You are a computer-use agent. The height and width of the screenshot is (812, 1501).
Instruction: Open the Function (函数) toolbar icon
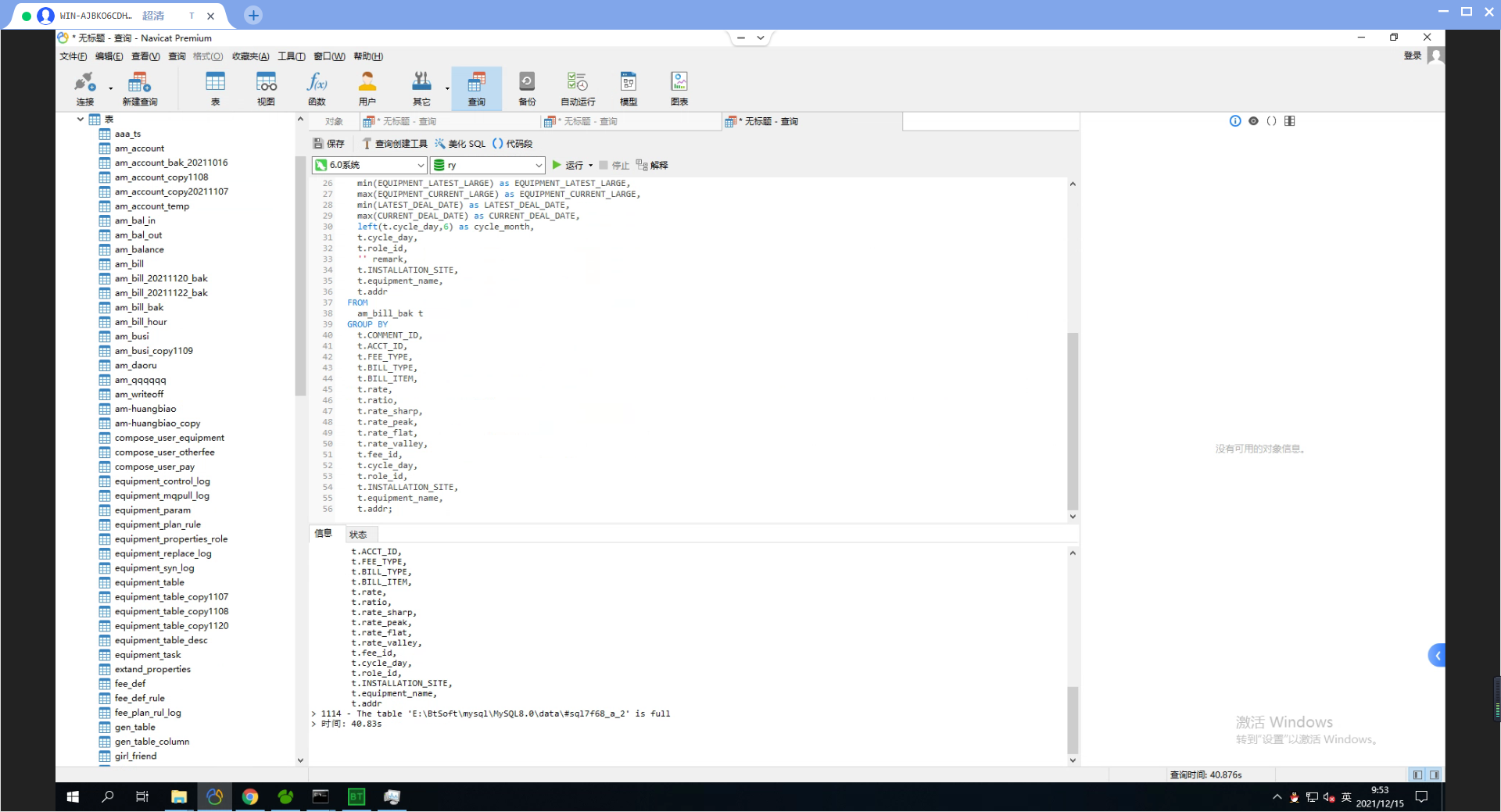tap(317, 88)
